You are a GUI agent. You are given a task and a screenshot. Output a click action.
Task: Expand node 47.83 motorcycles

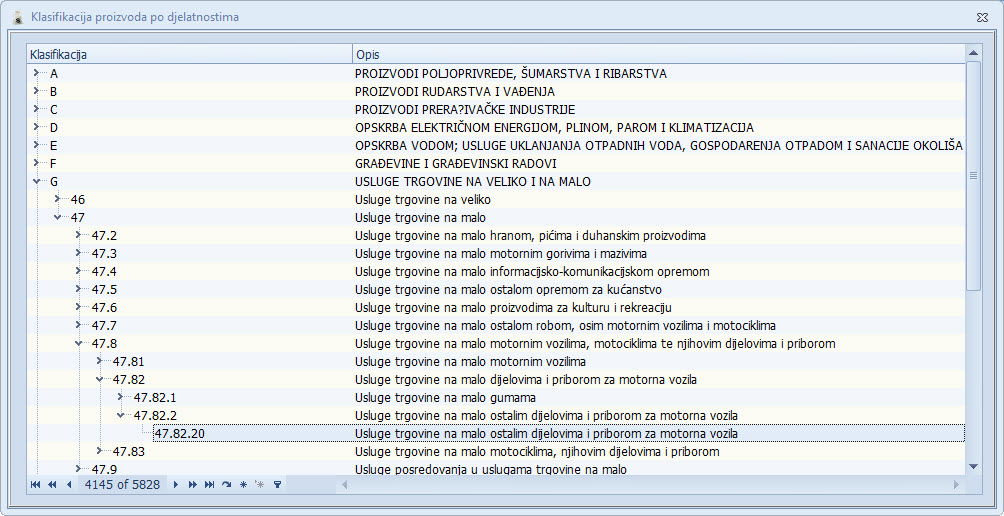[100, 451]
